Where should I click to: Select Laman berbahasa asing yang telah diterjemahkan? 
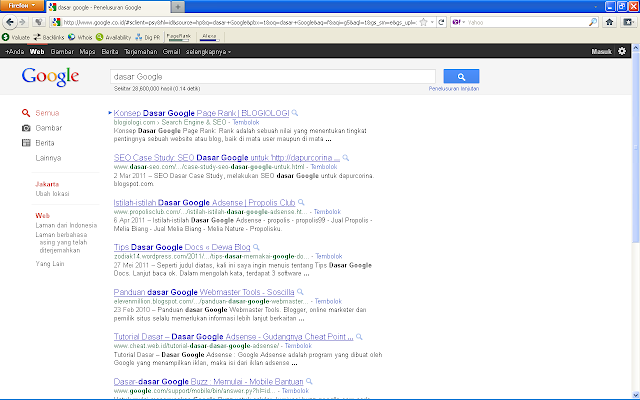coord(62,242)
